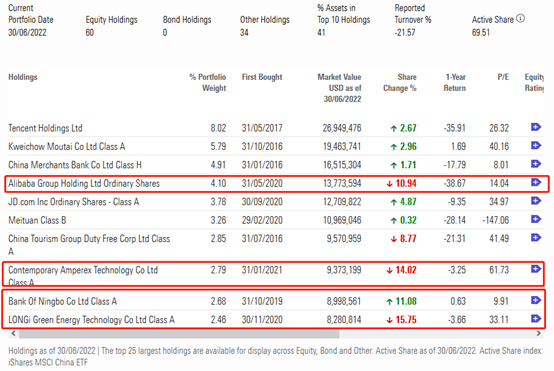
Task: Sort by 1-Year Return column header
Action: pos(455,82)
